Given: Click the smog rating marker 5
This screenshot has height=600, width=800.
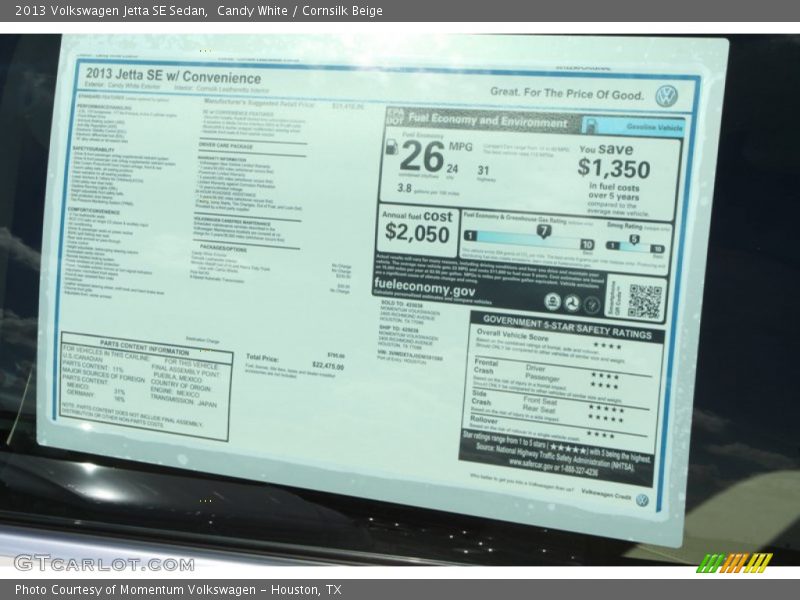Looking at the screenshot, I should click(634, 239).
